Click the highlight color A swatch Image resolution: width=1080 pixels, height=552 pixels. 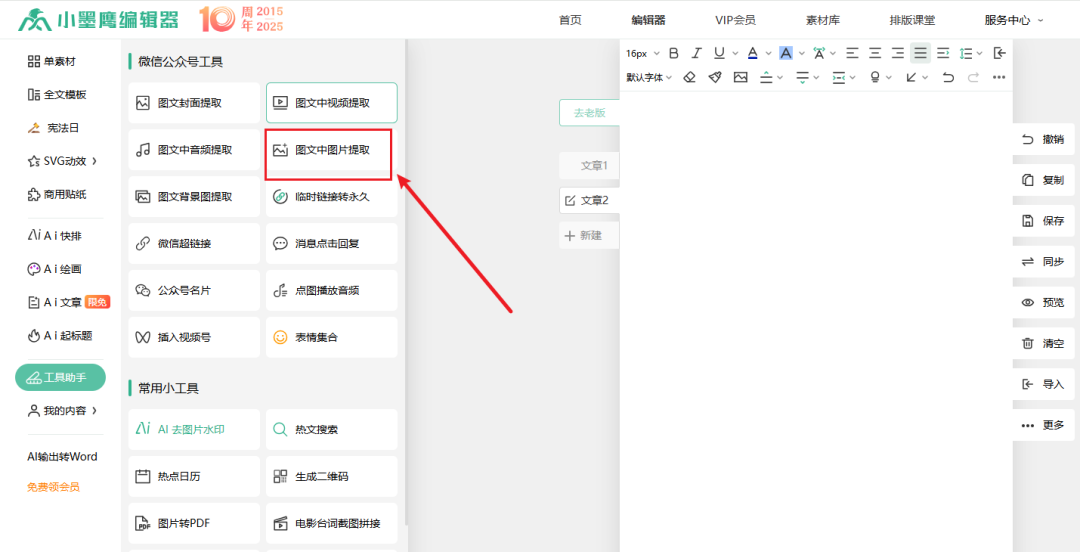point(785,53)
